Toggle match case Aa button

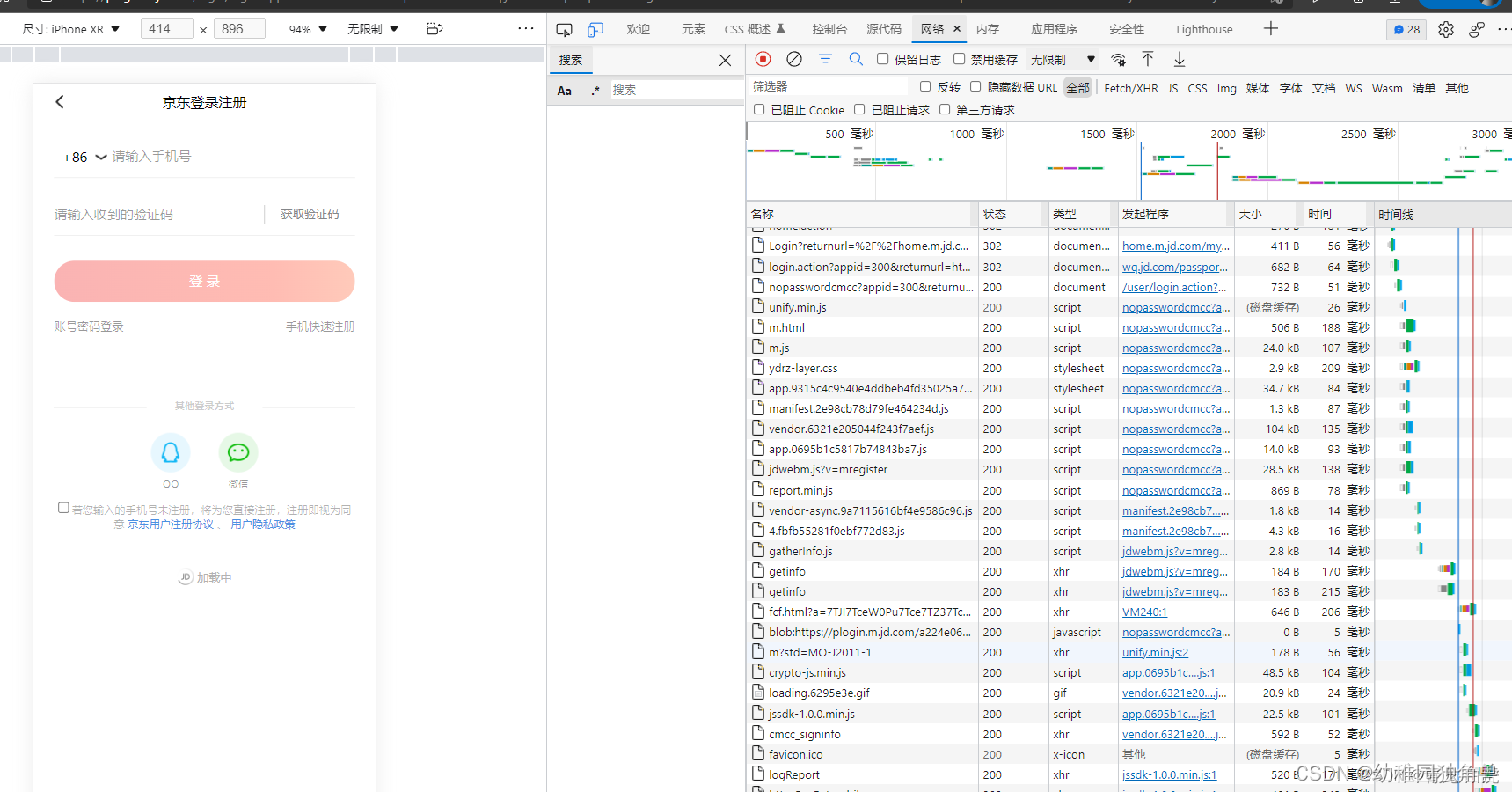pos(565,91)
